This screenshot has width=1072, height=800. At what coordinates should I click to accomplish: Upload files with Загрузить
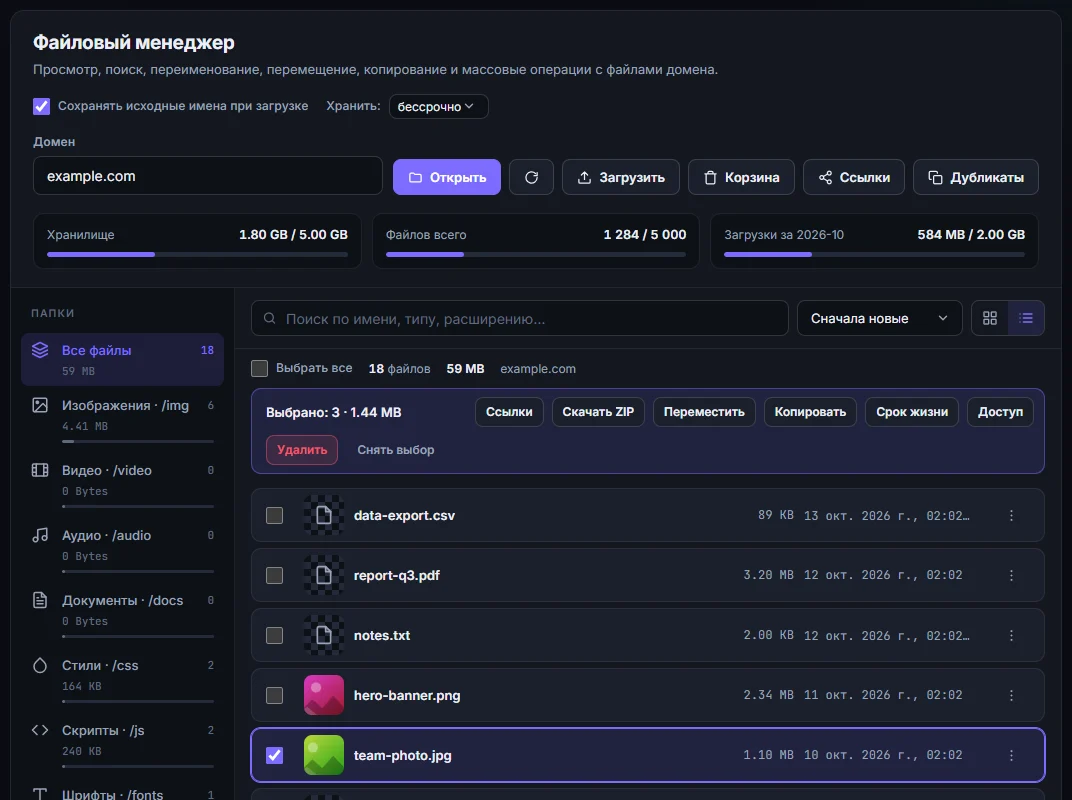coord(621,177)
